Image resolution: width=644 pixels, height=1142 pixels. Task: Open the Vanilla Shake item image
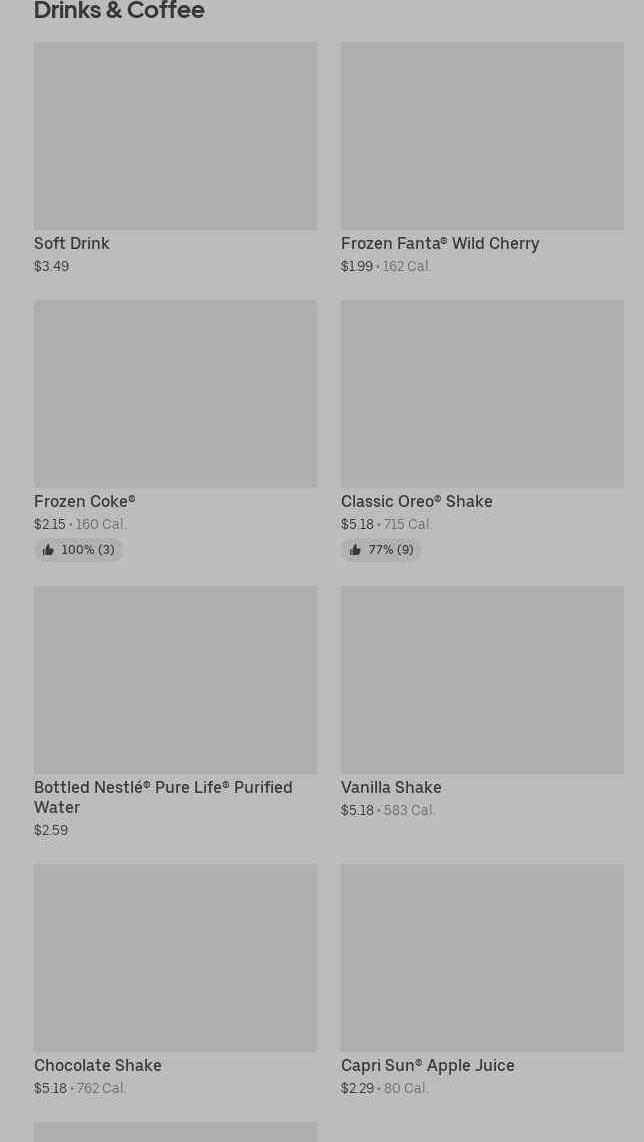pos(482,680)
